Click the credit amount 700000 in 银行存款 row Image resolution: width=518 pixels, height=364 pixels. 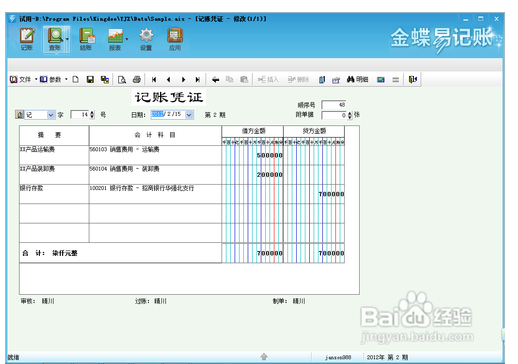tap(331, 194)
